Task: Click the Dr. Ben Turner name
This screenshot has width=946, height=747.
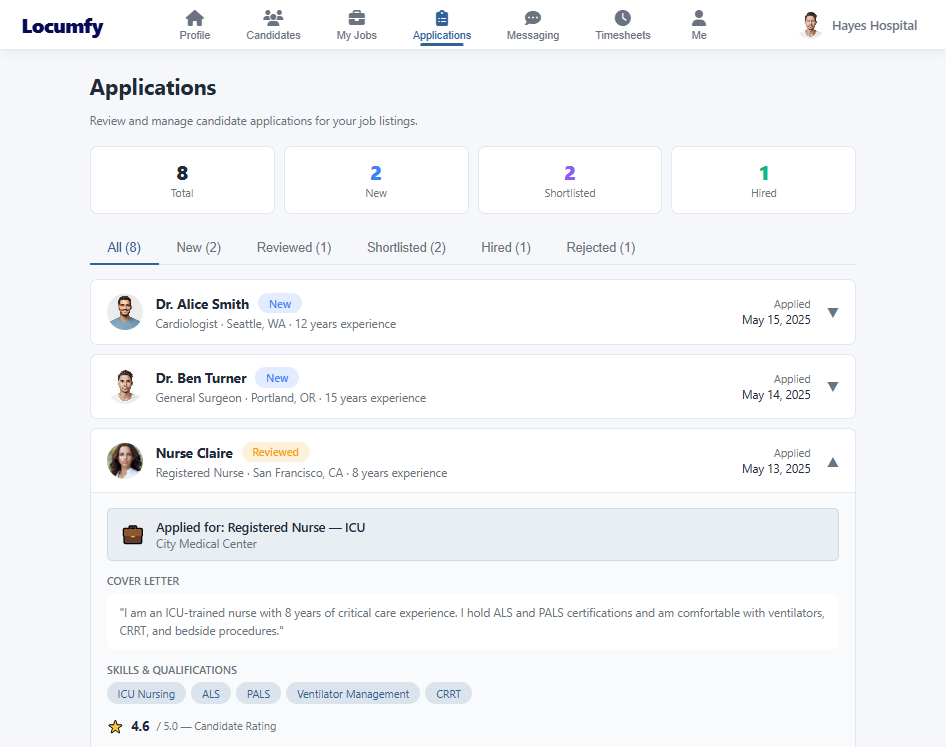Action: (x=201, y=378)
